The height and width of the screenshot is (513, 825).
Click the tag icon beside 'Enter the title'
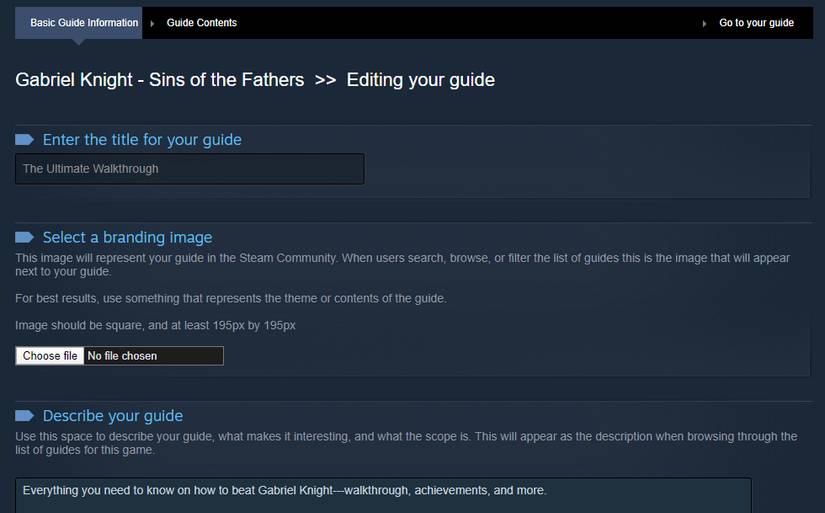[x=24, y=139]
